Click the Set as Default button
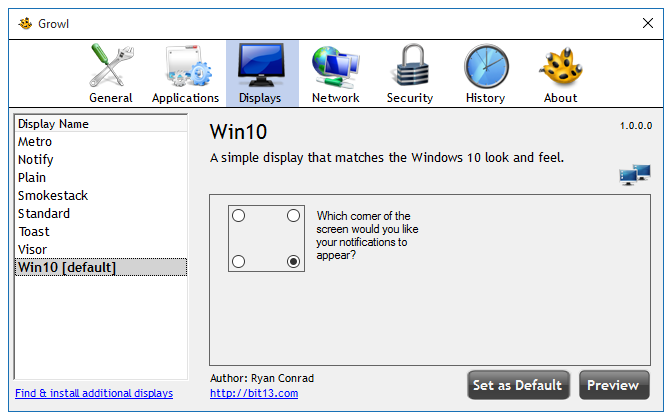The image size is (669, 419). click(x=518, y=385)
